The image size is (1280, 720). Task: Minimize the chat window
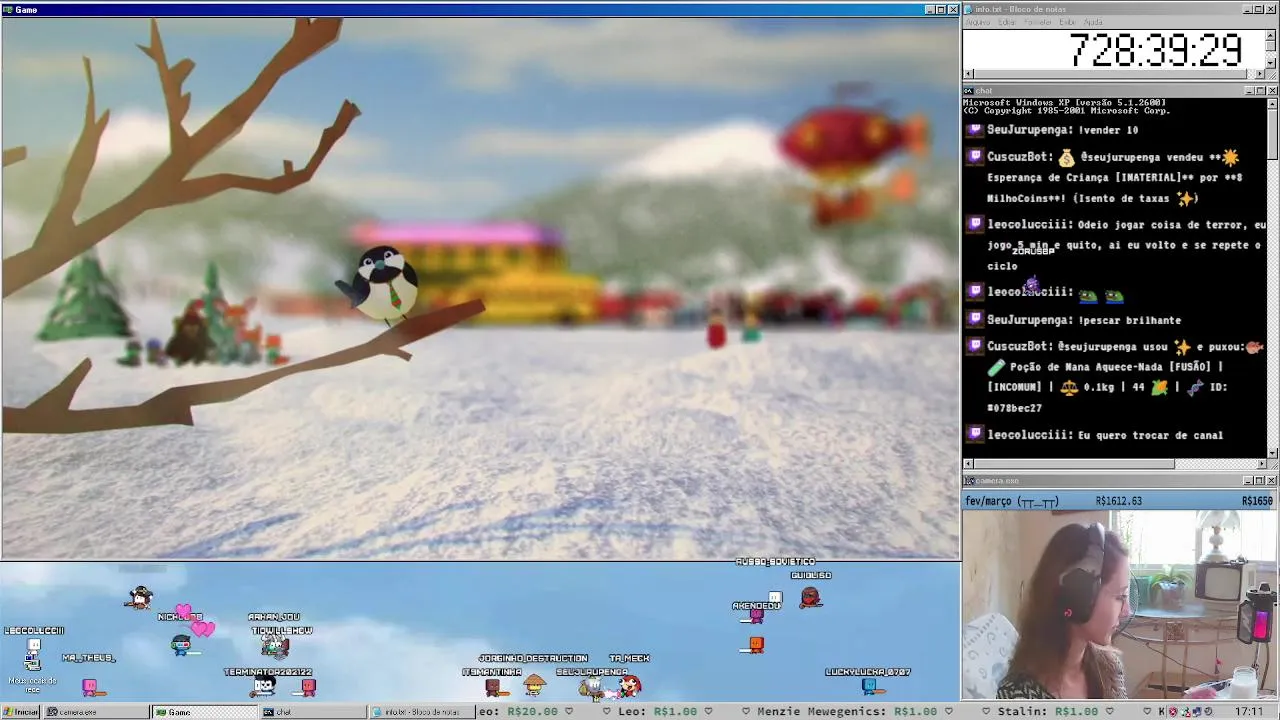1249,91
